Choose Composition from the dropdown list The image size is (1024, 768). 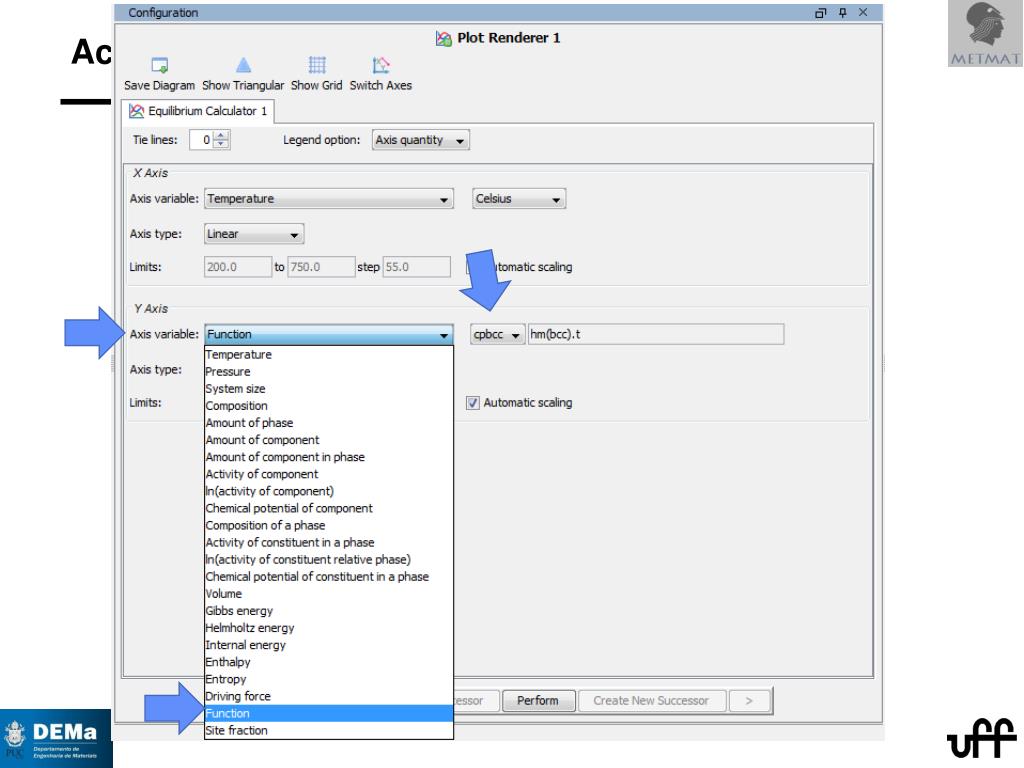(328, 406)
